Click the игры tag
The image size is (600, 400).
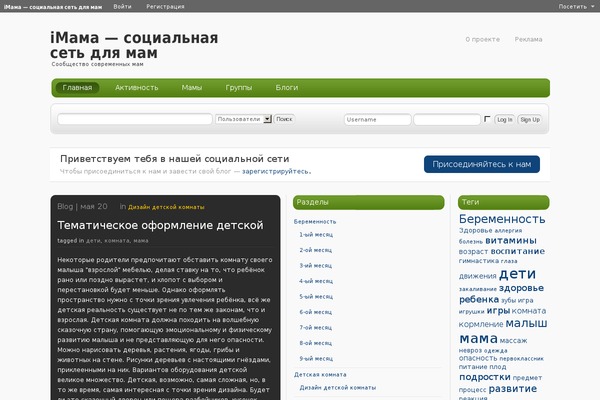tap(498, 310)
